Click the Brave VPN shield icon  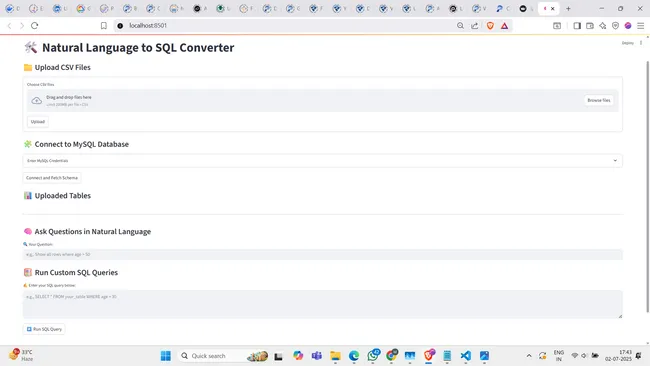pyautogui.click(x=615, y=26)
